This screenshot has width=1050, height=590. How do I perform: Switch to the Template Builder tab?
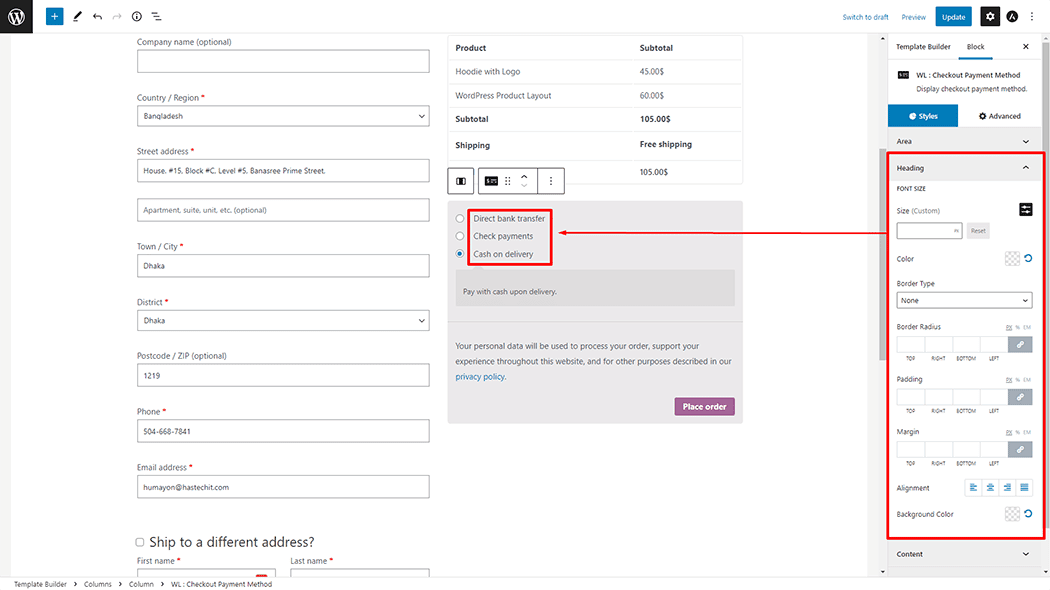pos(922,47)
